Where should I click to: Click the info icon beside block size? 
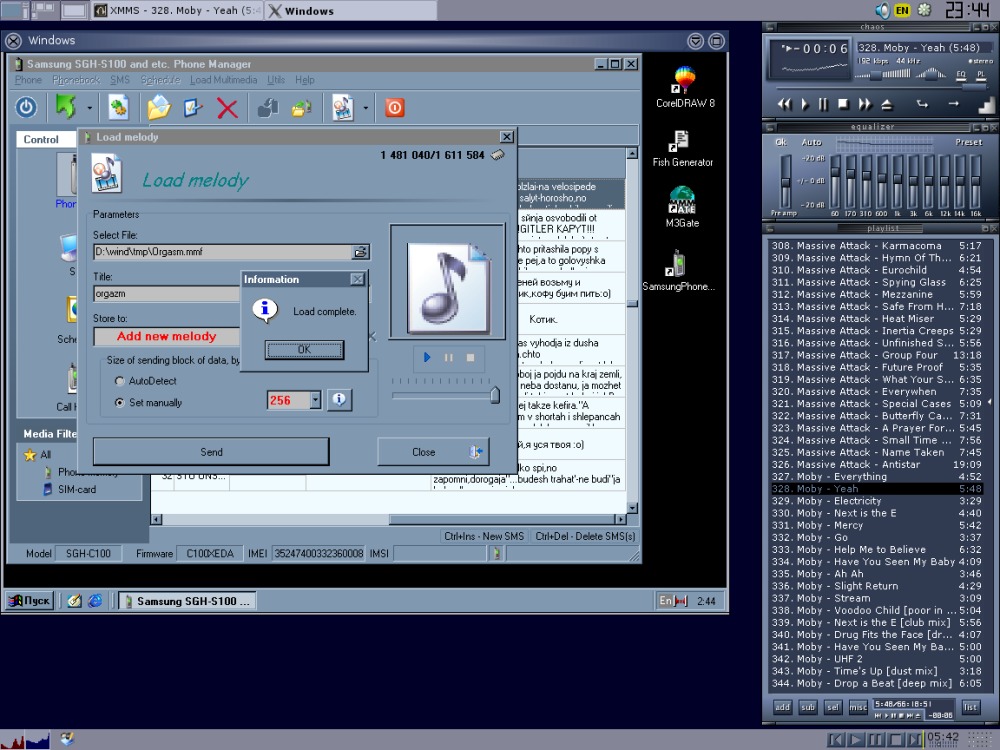tap(339, 399)
